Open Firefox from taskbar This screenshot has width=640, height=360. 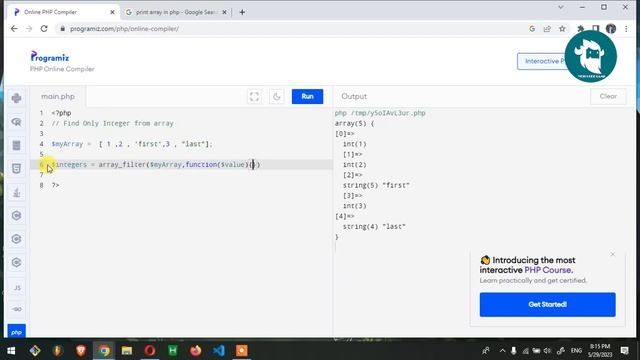pyautogui.click(x=196, y=351)
